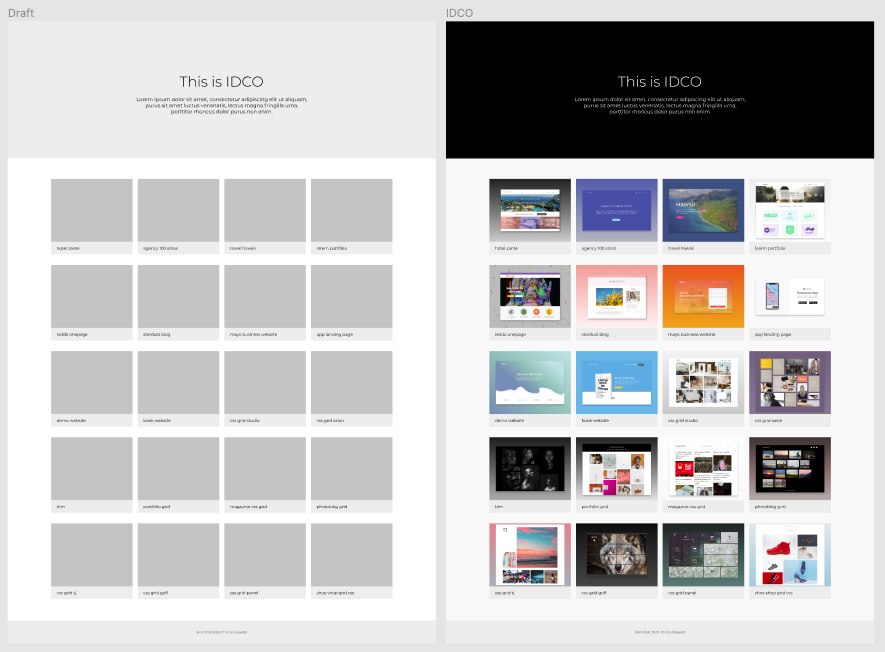Click the magazine css grid thumbnail
The height and width of the screenshot is (652, 885).
[703, 469]
